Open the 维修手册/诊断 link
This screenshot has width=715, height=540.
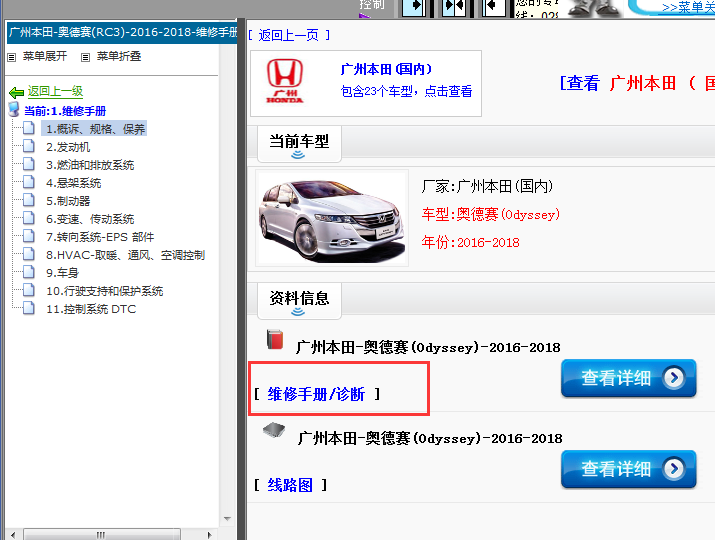pos(316,394)
